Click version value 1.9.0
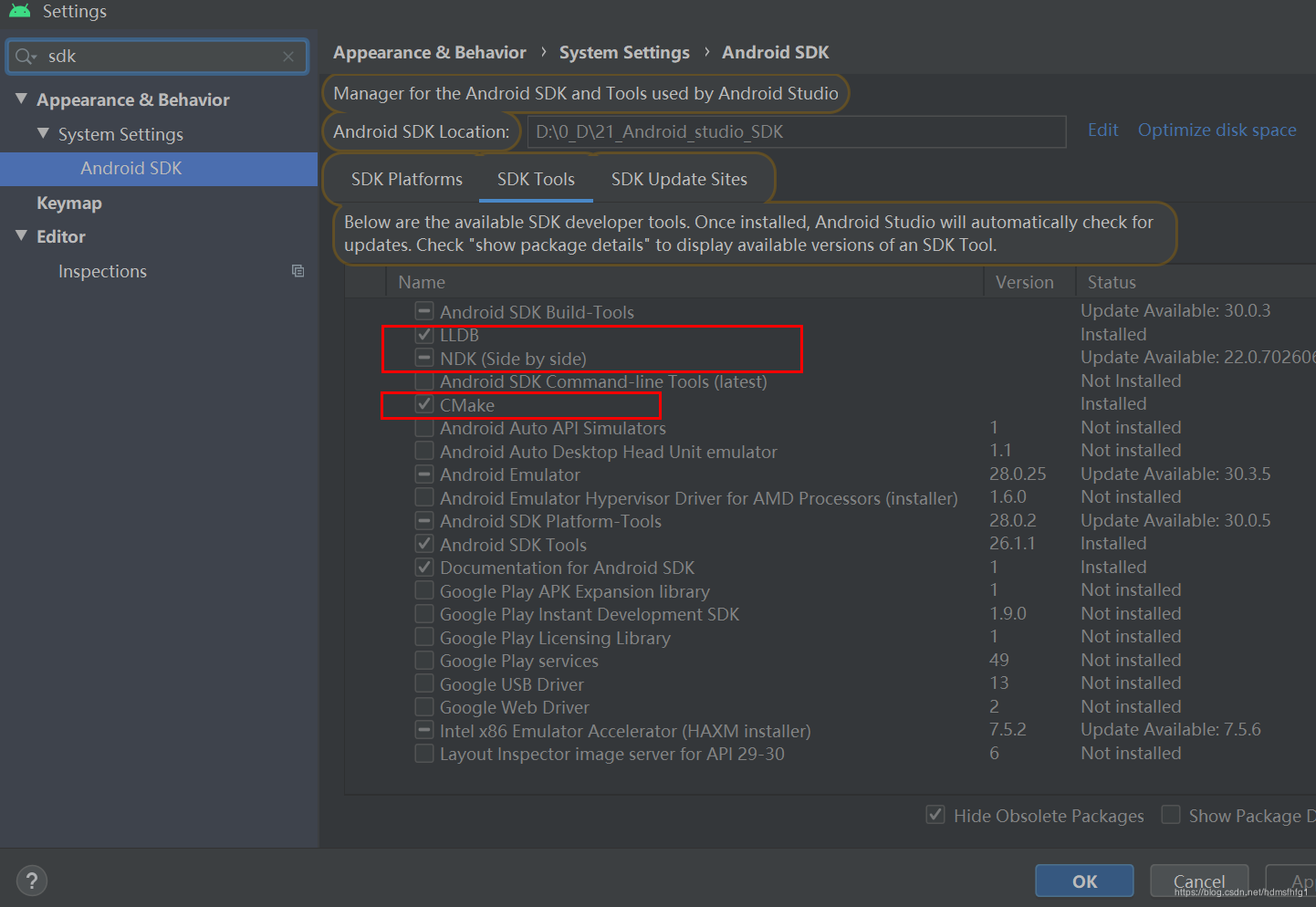Screen dimensions: 1316x907 coord(1008,613)
